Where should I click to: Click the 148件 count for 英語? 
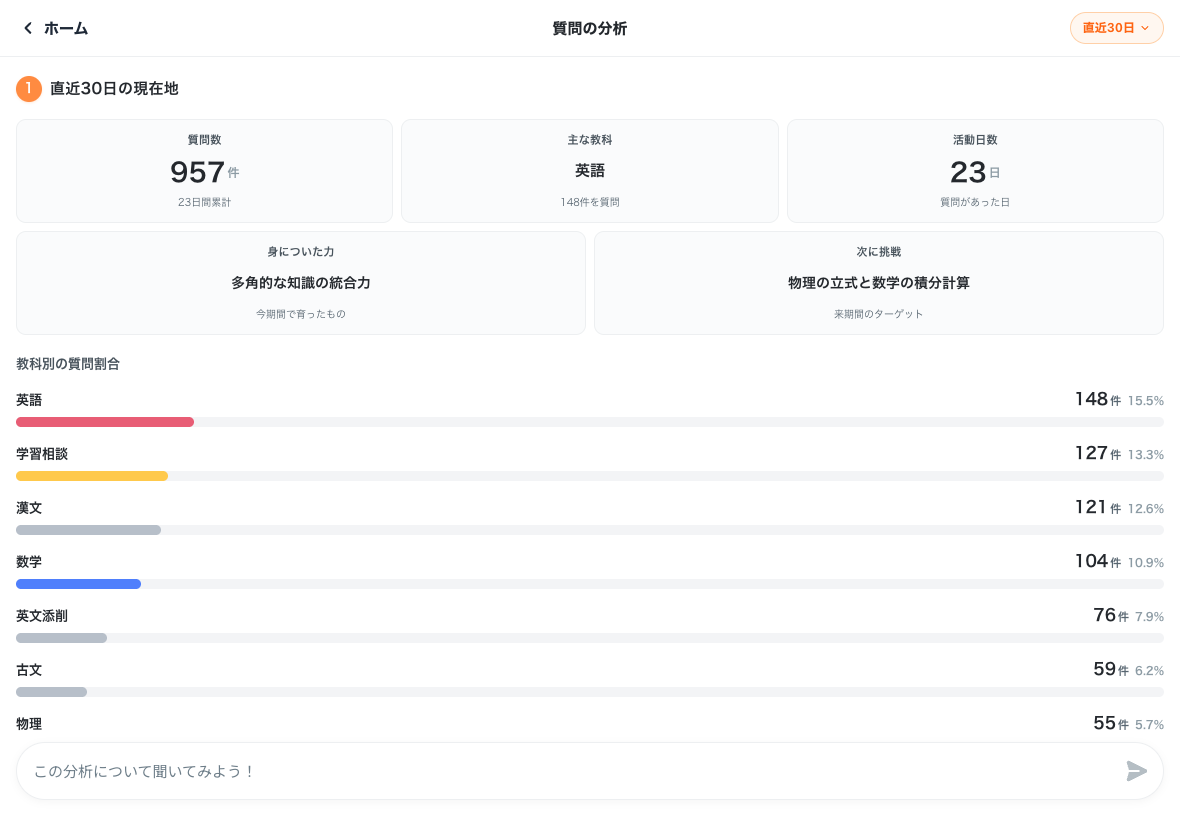coord(1098,399)
